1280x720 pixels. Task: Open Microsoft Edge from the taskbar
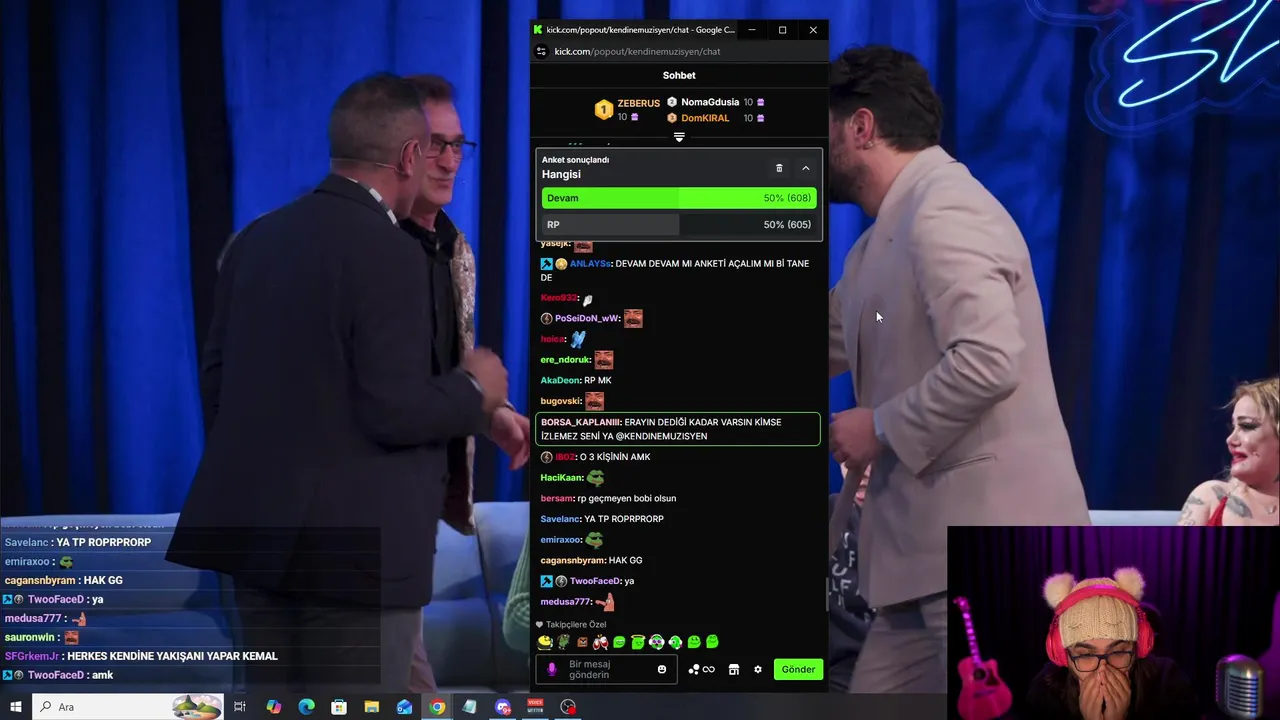(x=307, y=707)
